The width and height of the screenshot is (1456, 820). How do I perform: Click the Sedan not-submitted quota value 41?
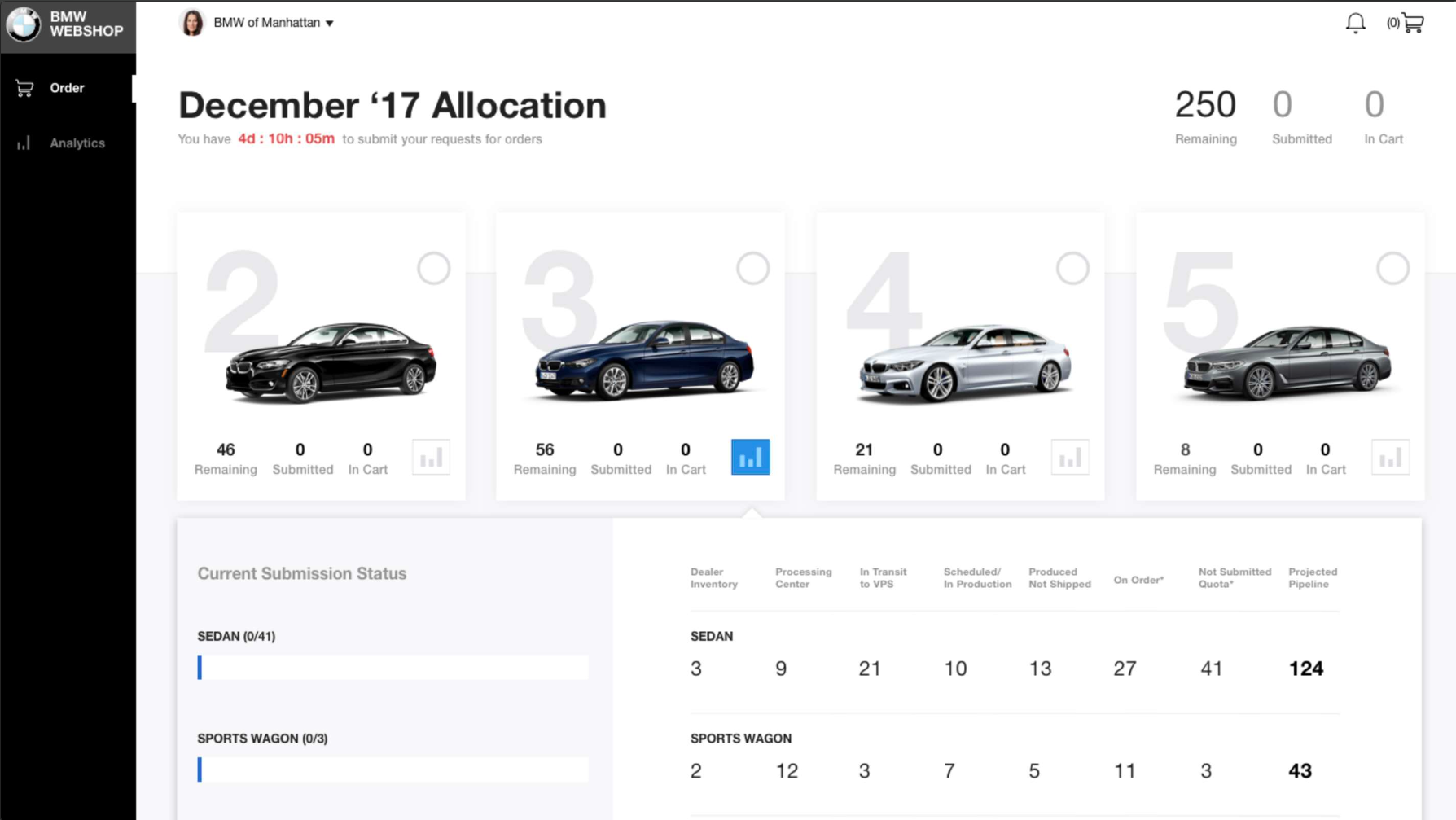click(1211, 669)
